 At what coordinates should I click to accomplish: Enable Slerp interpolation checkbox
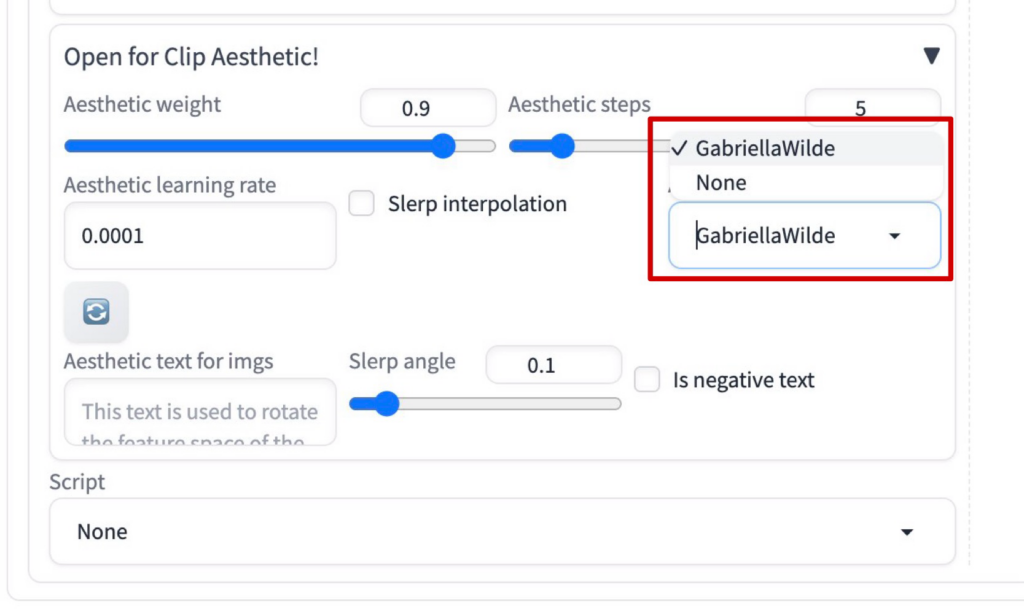[x=361, y=204]
